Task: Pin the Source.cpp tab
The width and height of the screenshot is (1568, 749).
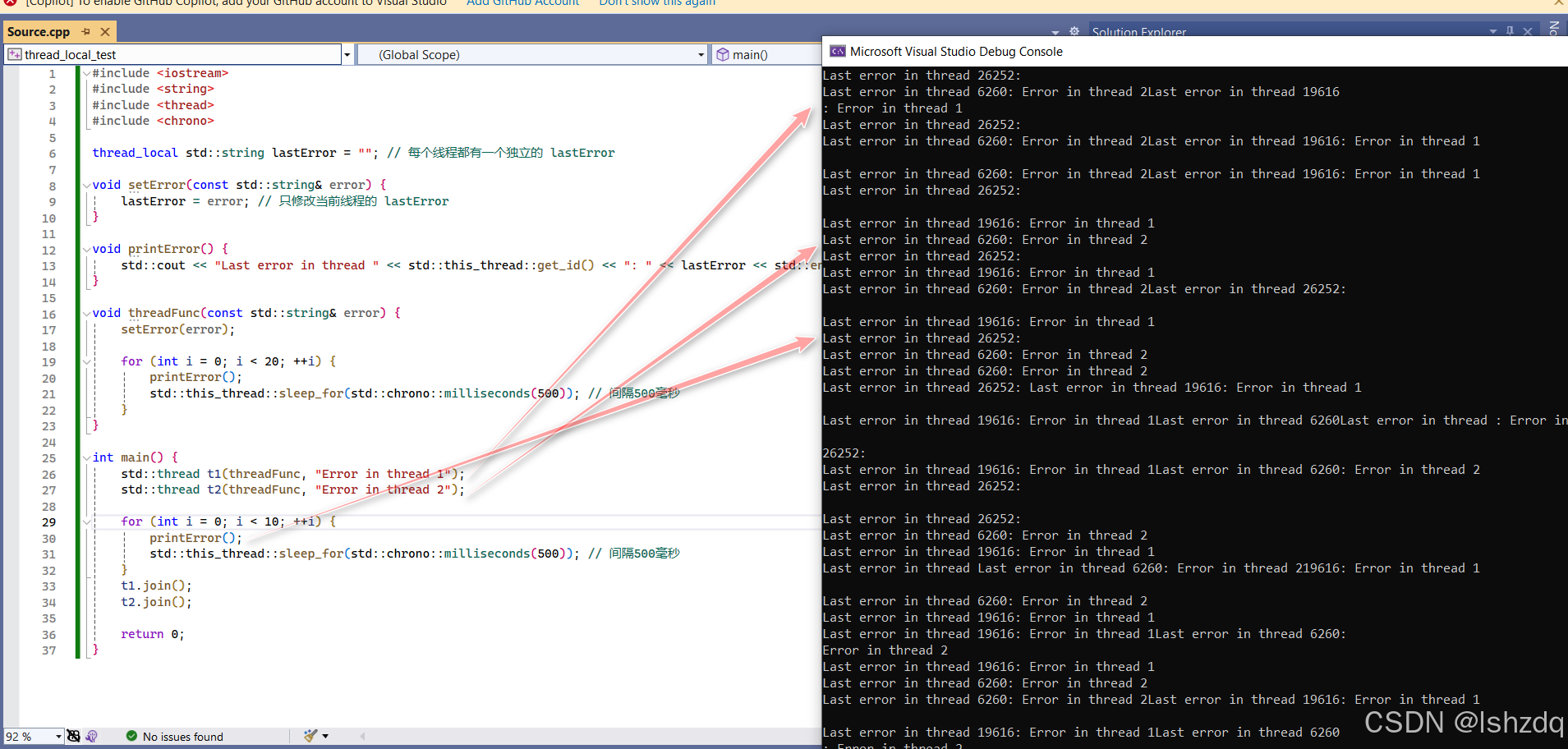Action: click(85, 31)
